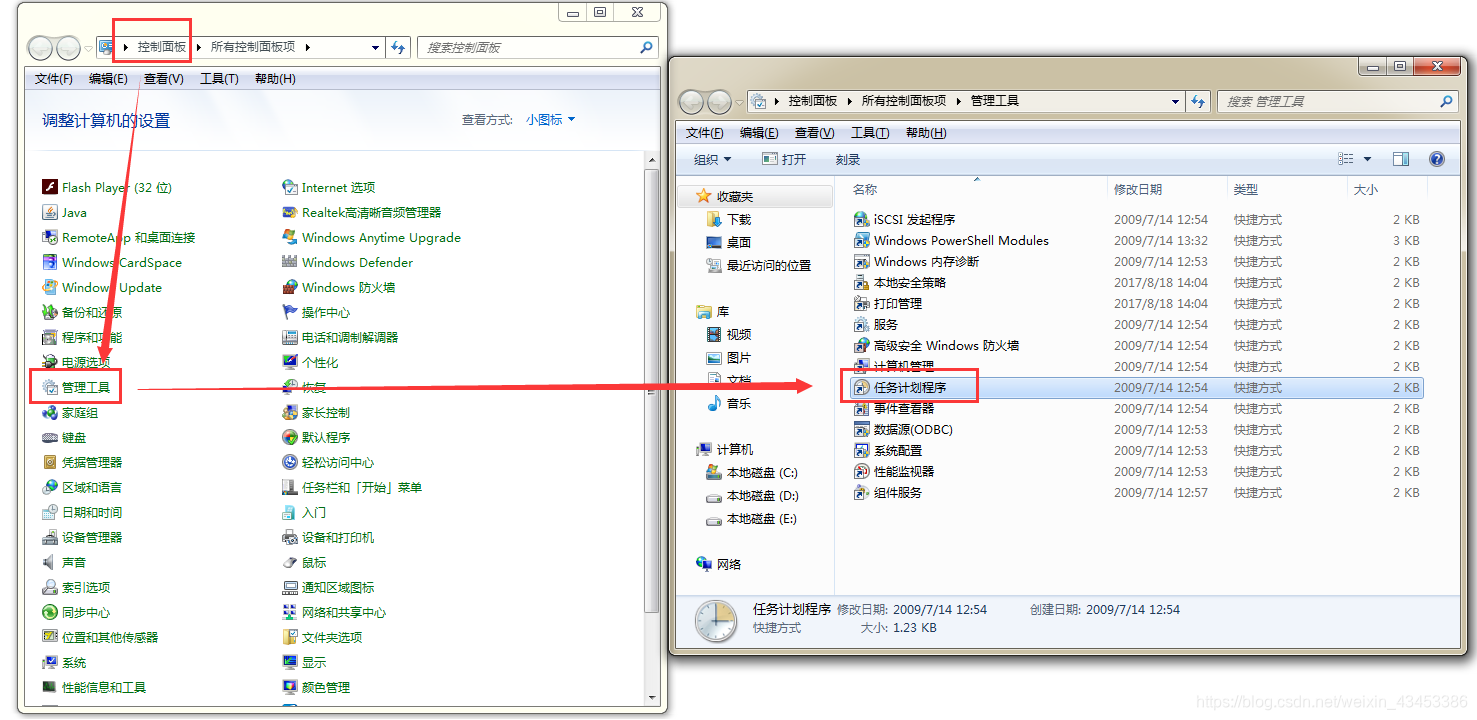
Task: Open 区域和语言 globe icon
Action: [x=50, y=487]
